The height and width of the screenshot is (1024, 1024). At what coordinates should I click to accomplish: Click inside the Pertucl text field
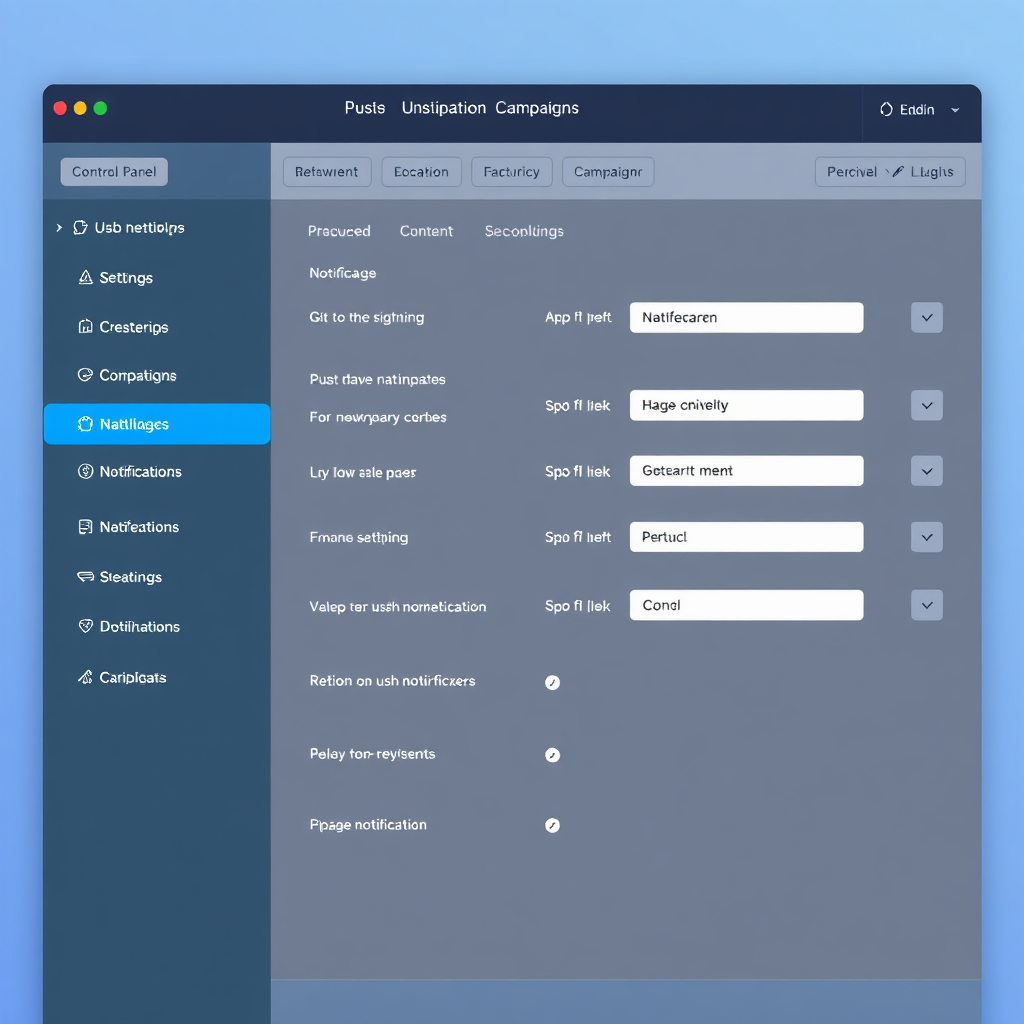coord(746,537)
